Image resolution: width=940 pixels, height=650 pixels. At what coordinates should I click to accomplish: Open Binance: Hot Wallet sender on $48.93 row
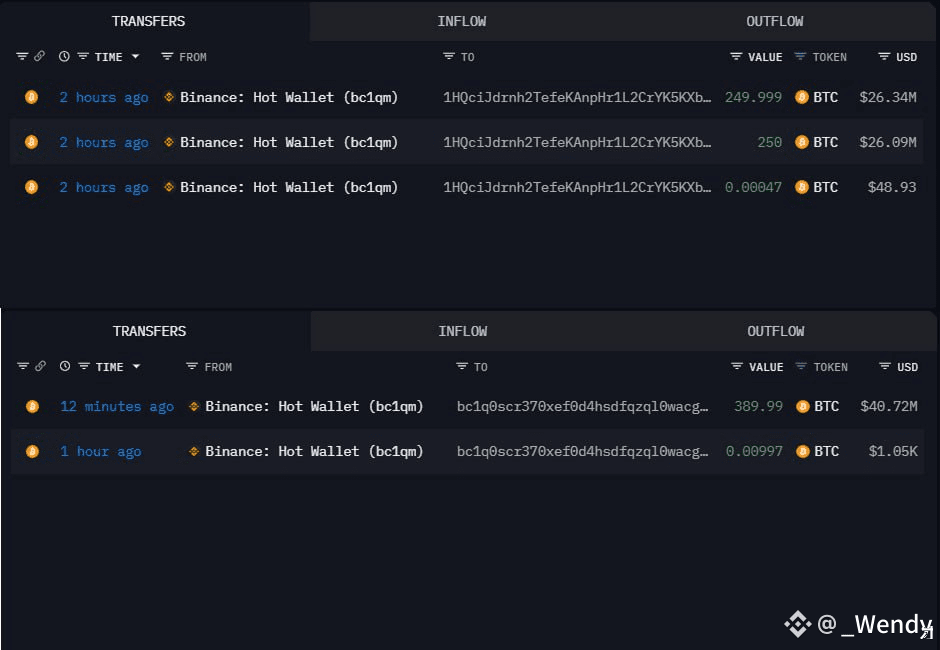(289, 188)
